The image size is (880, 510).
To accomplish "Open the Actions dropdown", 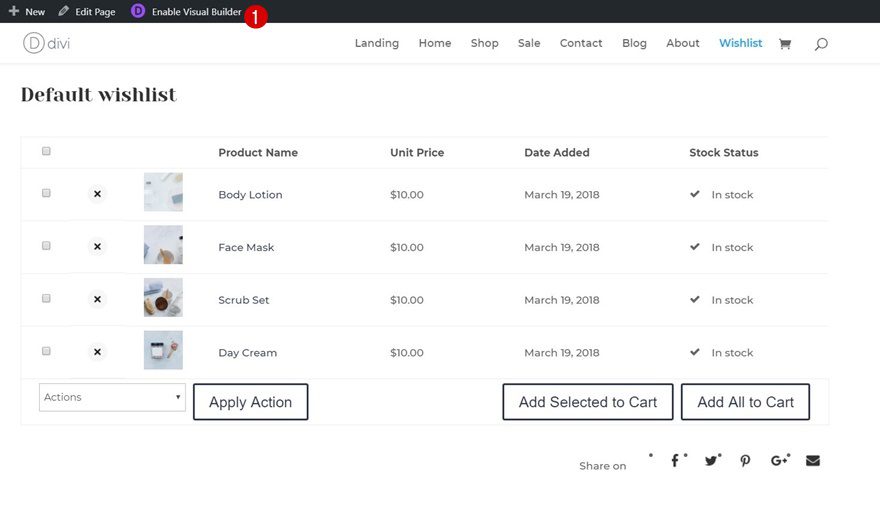I will point(112,397).
